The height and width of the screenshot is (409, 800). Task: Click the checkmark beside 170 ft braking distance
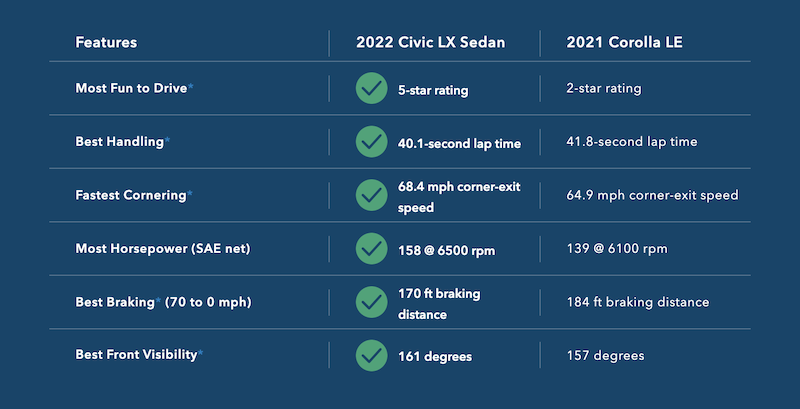pyautogui.click(x=371, y=302)
